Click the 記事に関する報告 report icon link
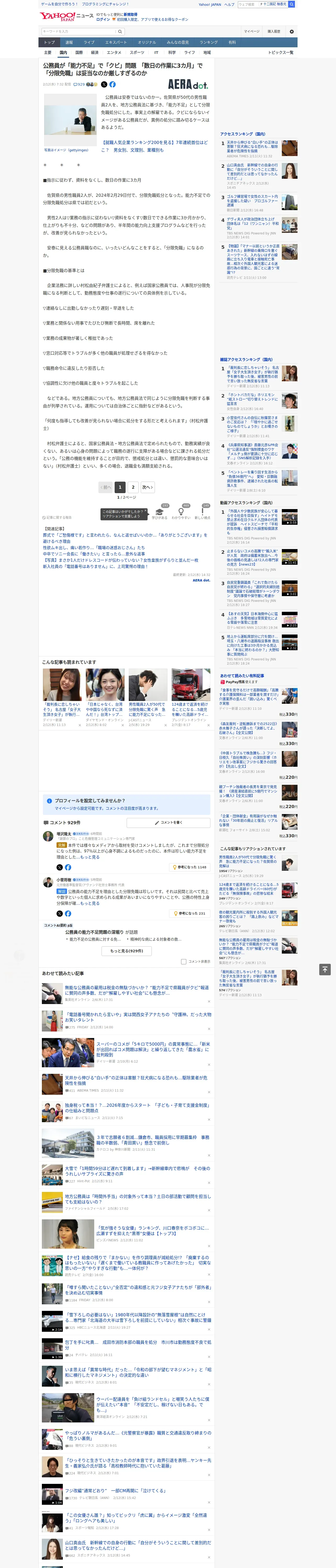 click(57, 517)
